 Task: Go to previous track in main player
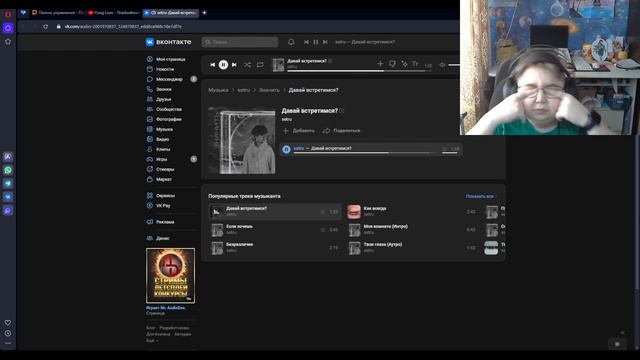point(213,64)
